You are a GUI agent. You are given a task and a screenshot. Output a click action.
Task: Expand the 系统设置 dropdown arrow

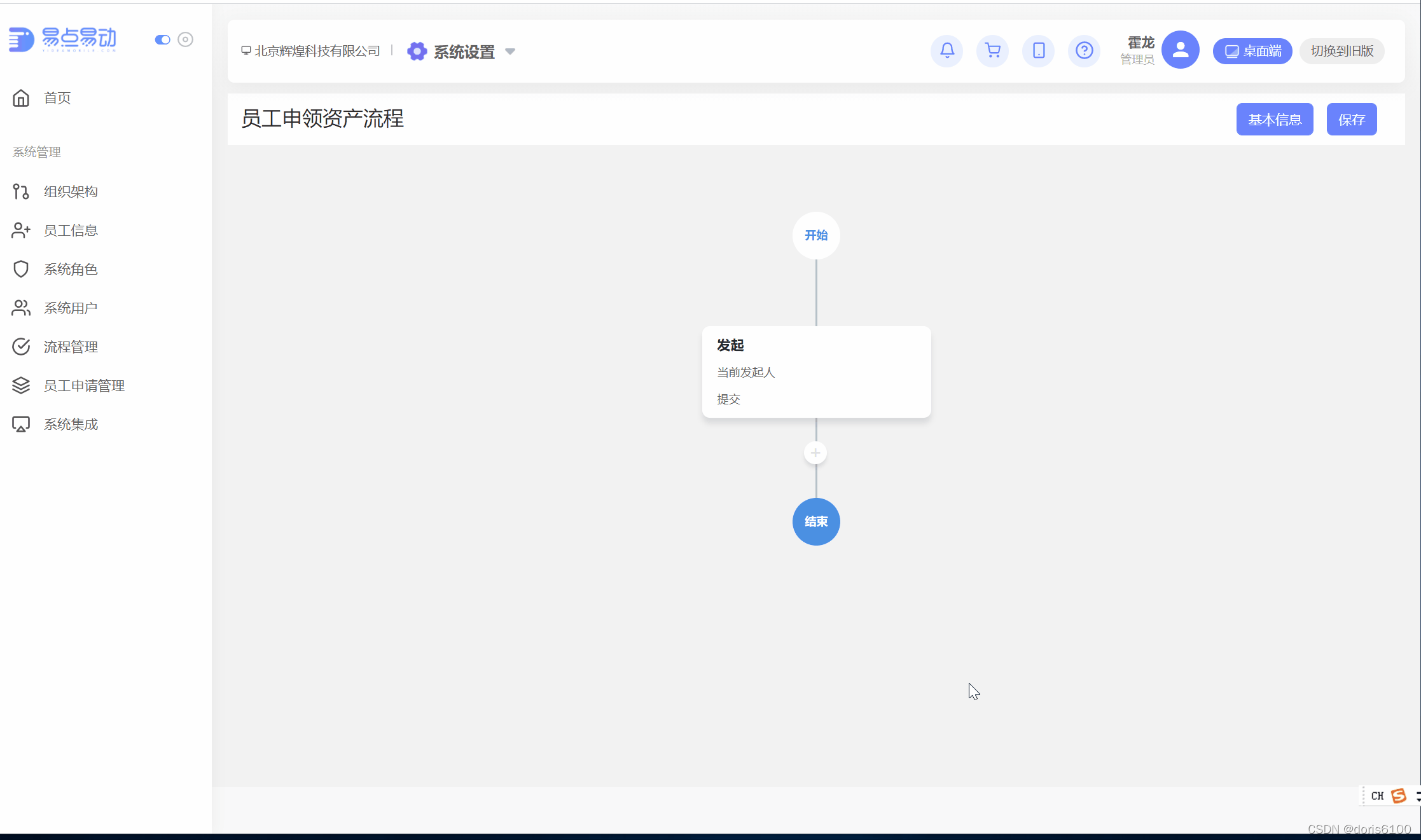pos(510,52)
